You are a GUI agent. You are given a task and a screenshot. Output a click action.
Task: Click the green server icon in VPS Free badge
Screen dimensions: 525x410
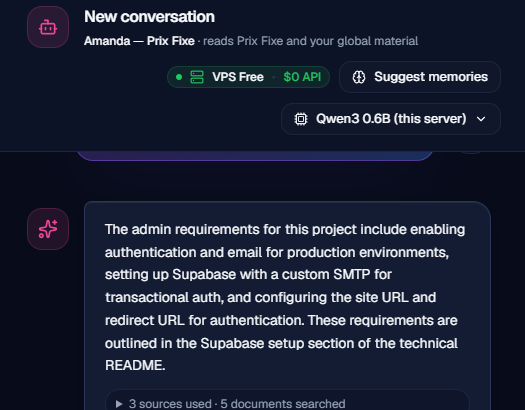[197, 77]
